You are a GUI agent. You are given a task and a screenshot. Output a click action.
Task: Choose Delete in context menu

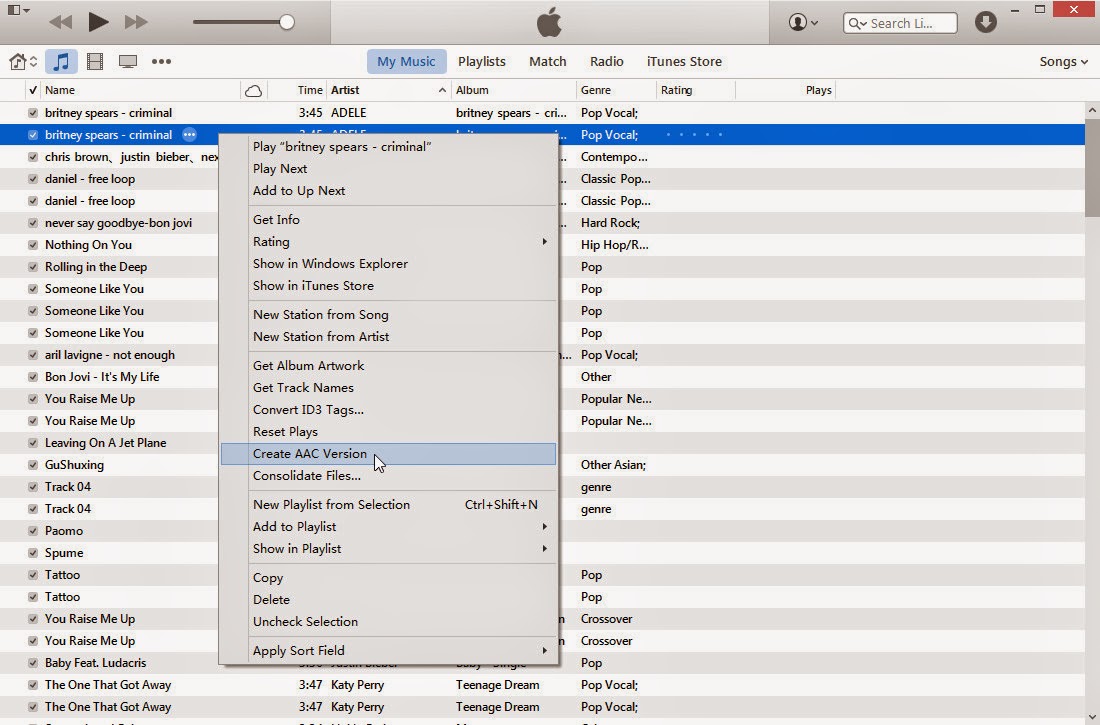tap(388, 600)
